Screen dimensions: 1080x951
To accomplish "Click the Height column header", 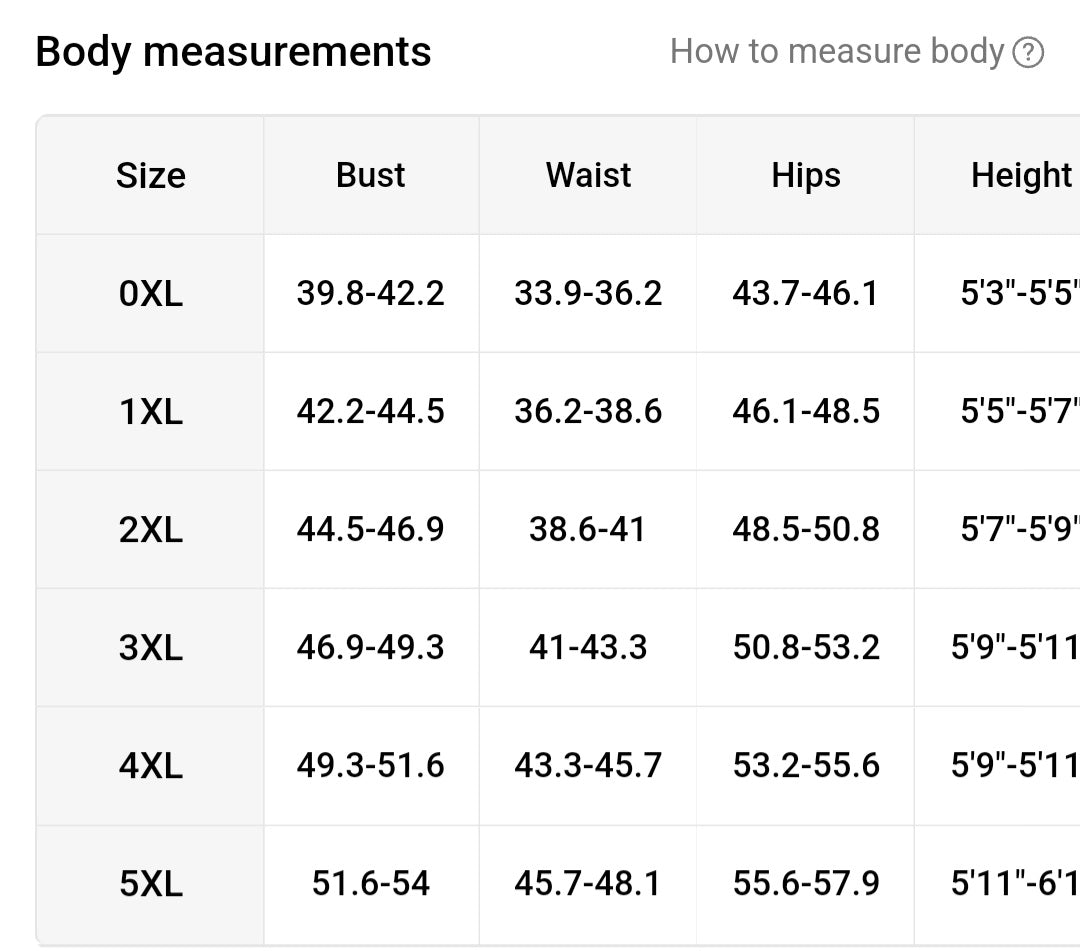I will coord(1021,175).
